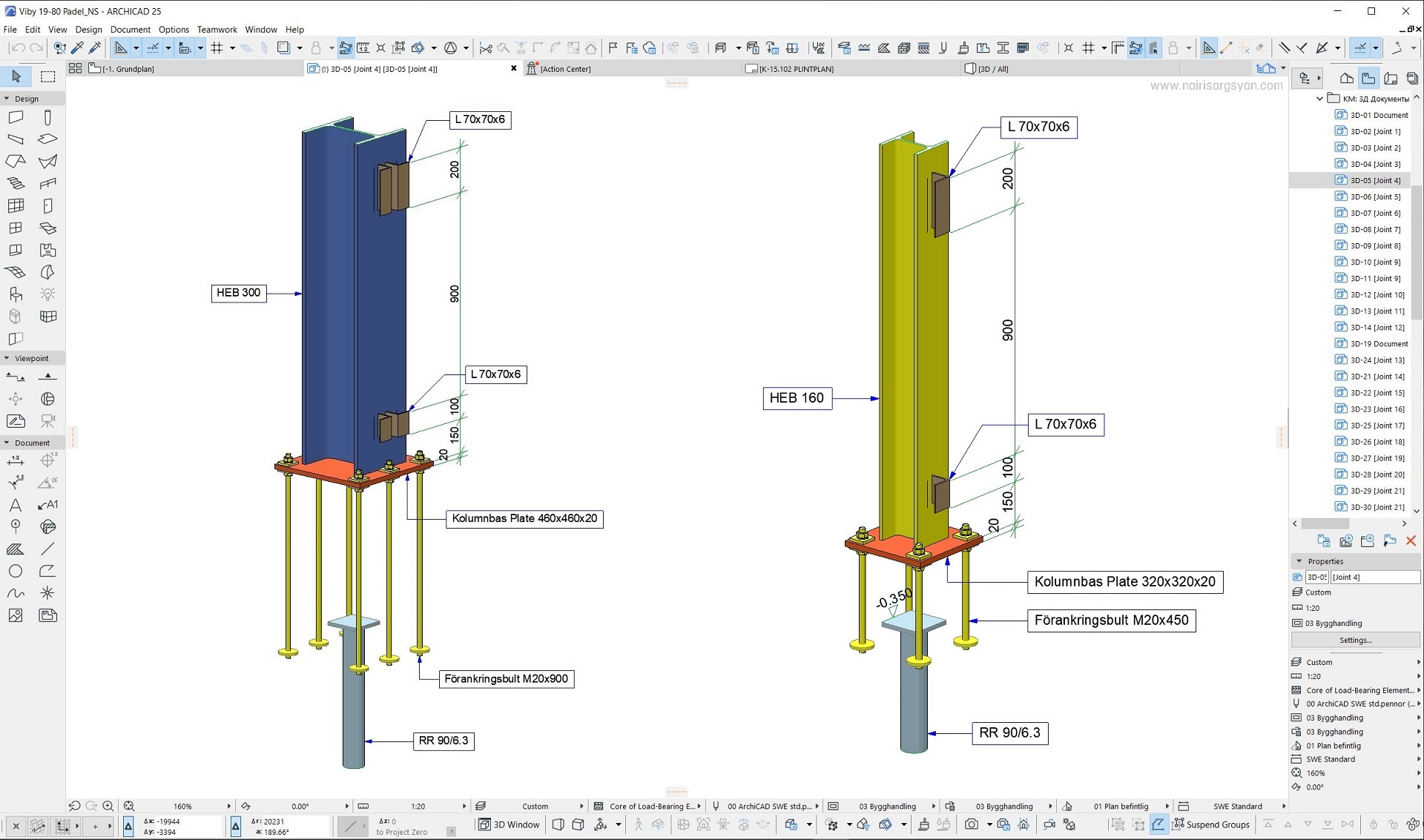Select the Curtain Wall tool
1424x840 pixels.
[16, 206]
